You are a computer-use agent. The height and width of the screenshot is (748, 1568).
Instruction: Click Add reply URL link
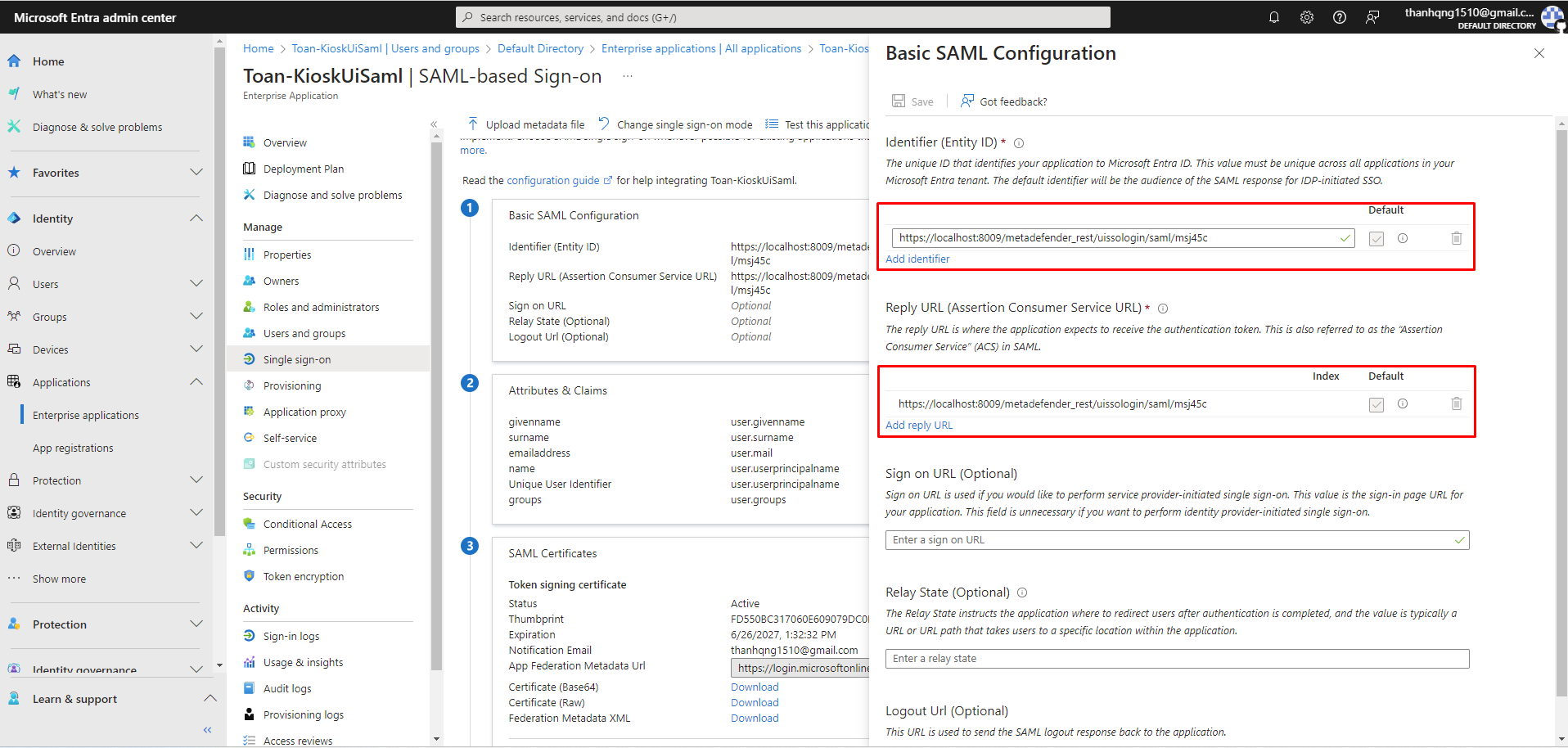click(x=919, y=425)
